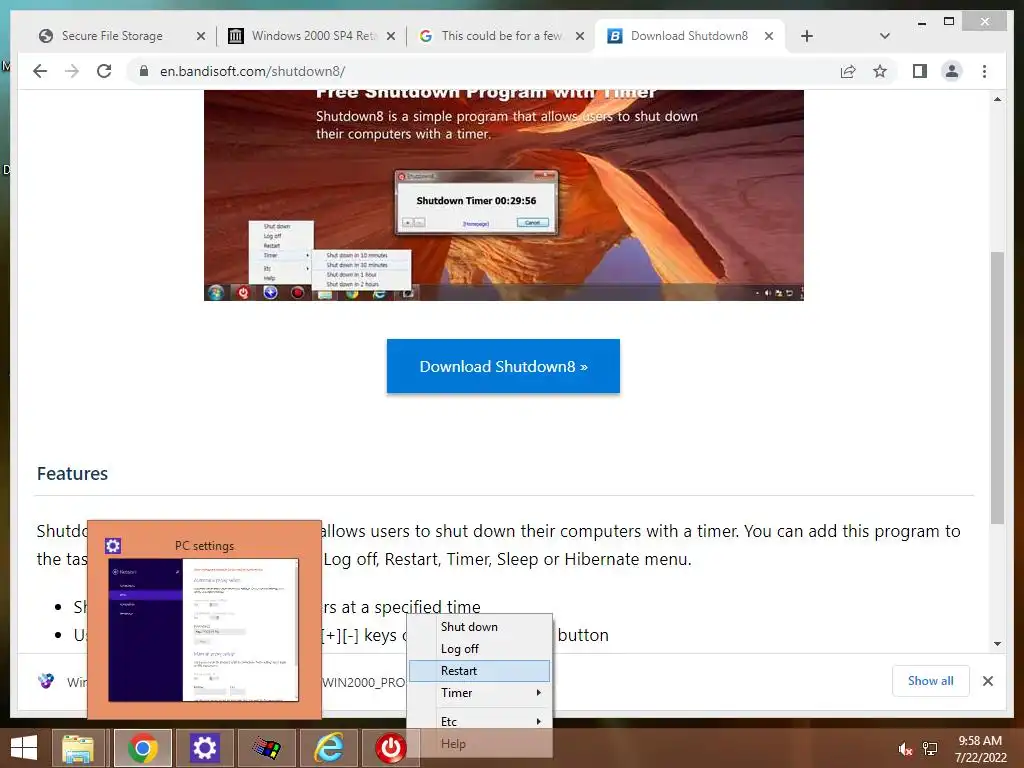The width and height of the screenshot is (1024, 768).
Task: Open PC settings taskbar icon
Action: pos(204,748)
